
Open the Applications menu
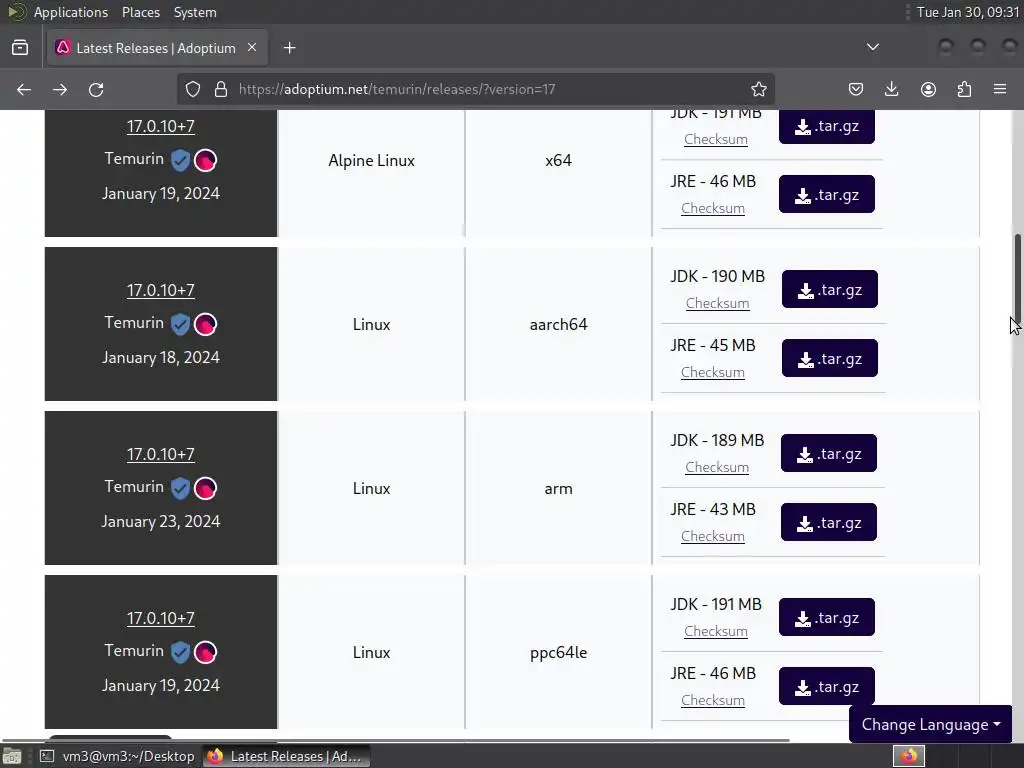(x=71, y=12)
